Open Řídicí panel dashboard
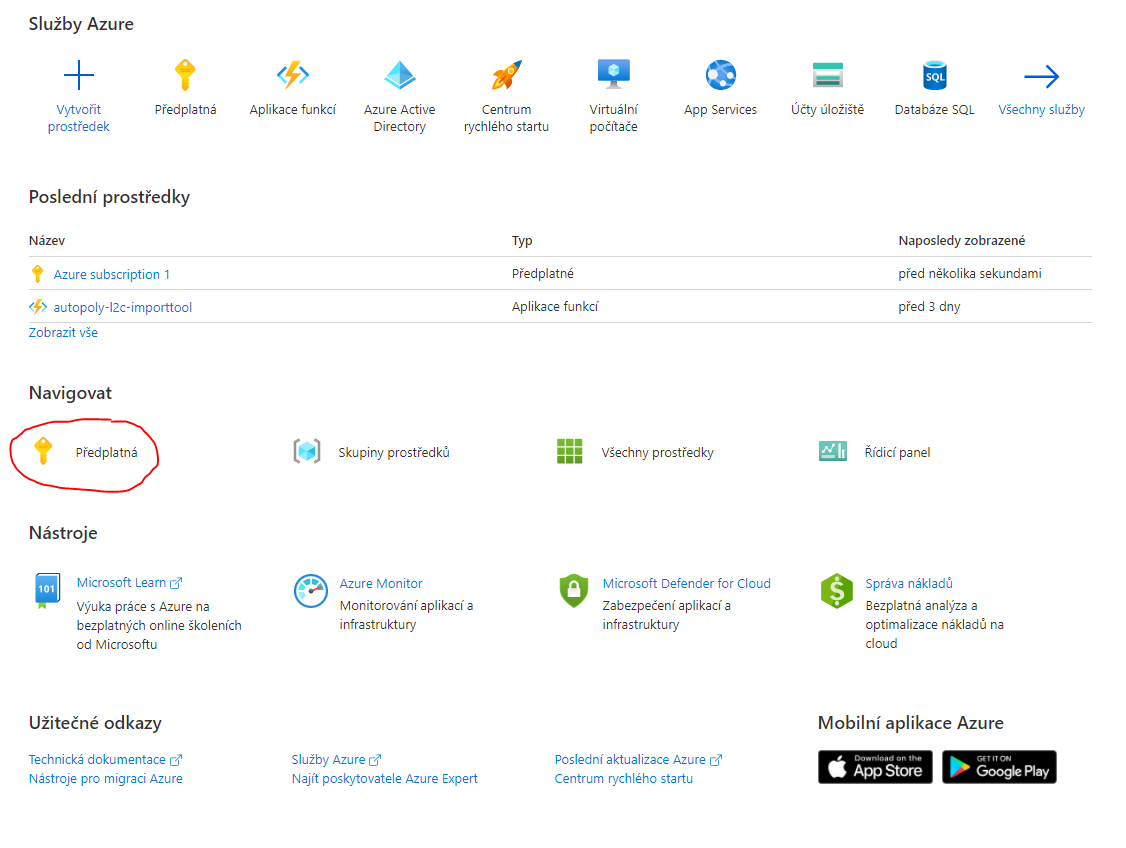The width and height of the screenshot is (1126, 848). click(x=897, y=453)
